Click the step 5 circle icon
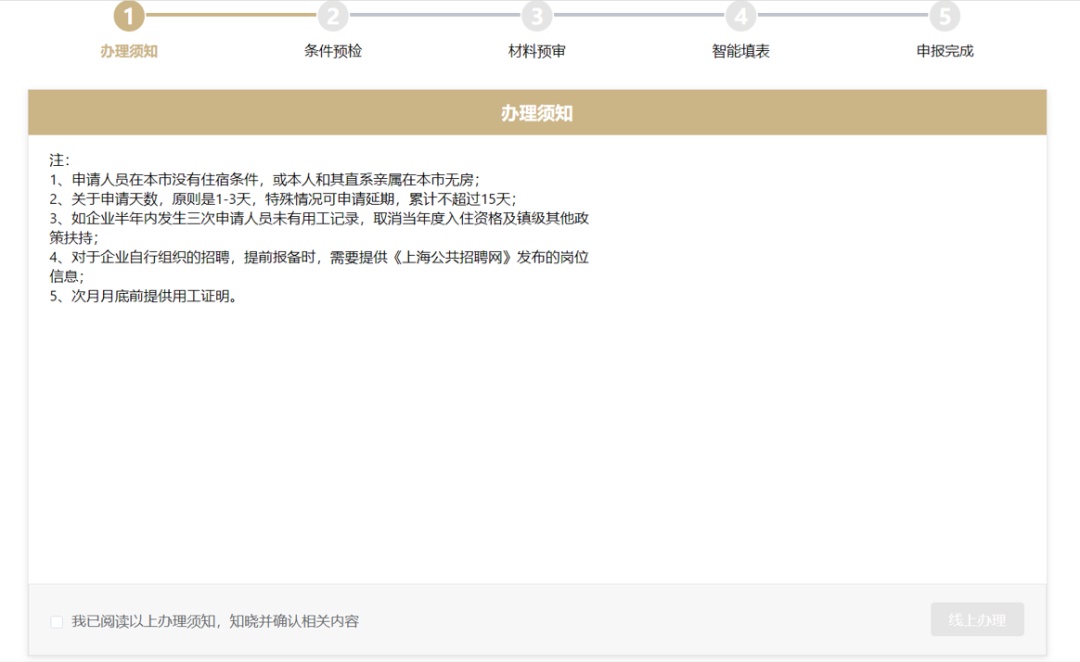1080x662 pixels. pos(945,16)
